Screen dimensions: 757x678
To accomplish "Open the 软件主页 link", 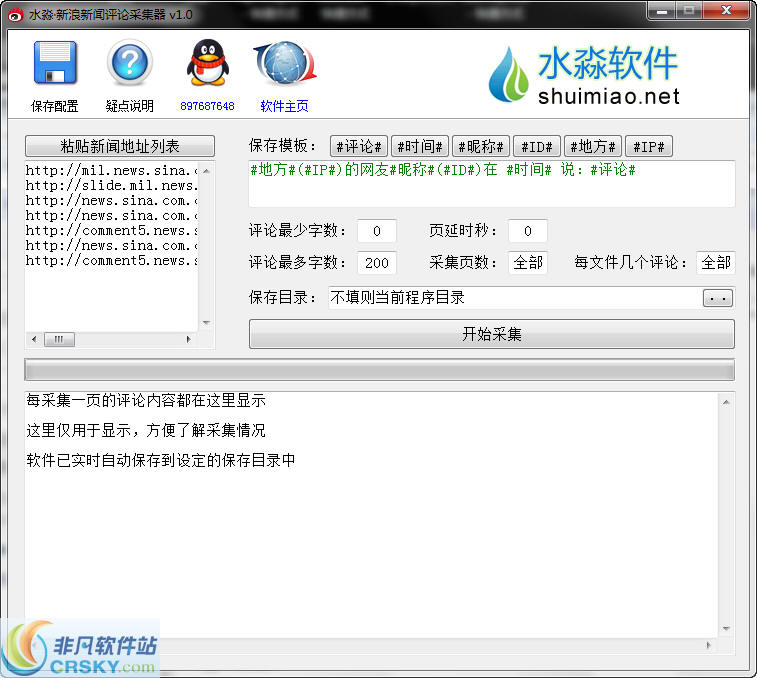I will [284, 106].
